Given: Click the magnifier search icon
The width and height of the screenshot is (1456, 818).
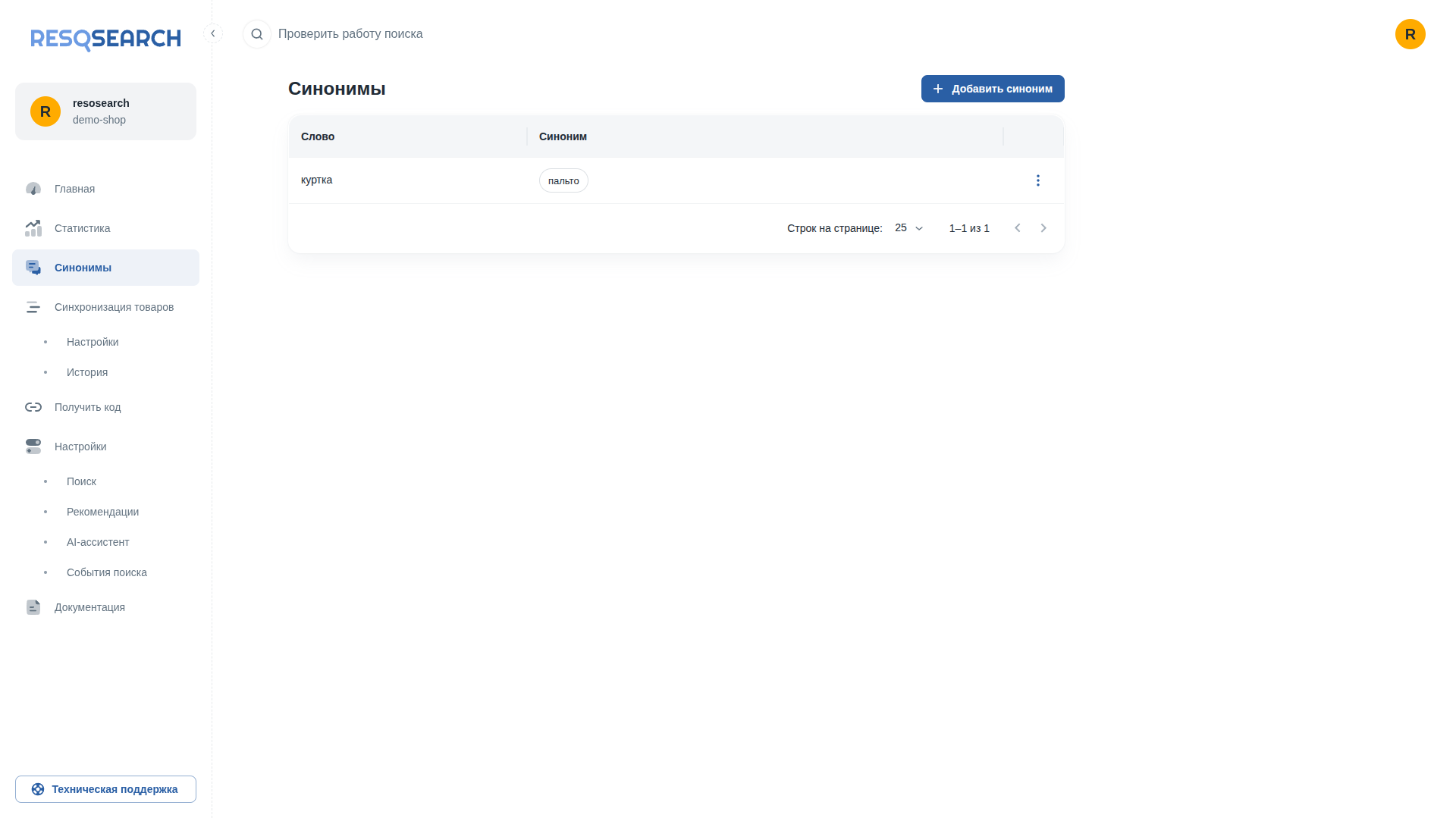Looking at the screenshot, I should (x=257, y=34).
